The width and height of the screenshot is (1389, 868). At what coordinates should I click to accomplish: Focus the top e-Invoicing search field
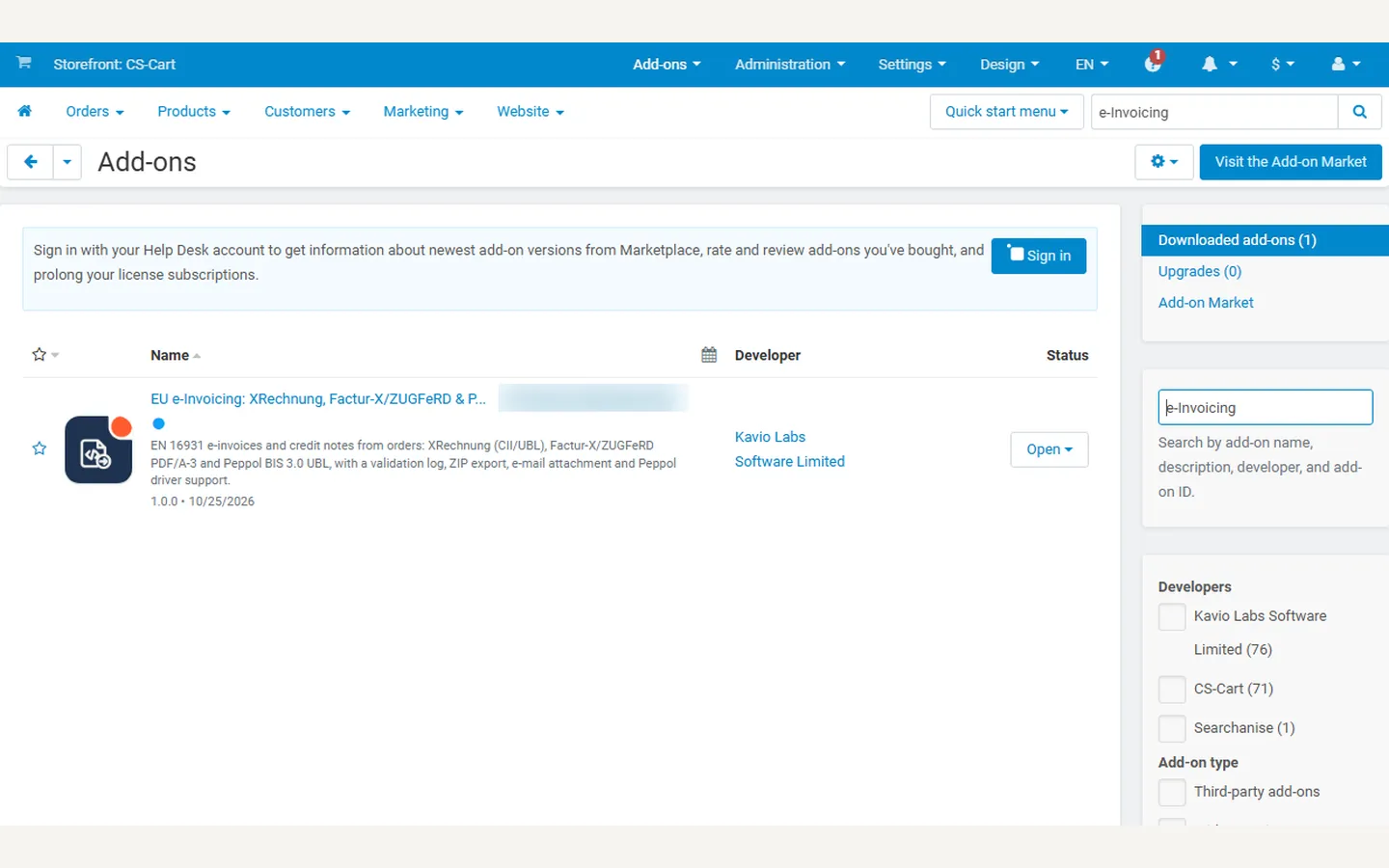1214,112
